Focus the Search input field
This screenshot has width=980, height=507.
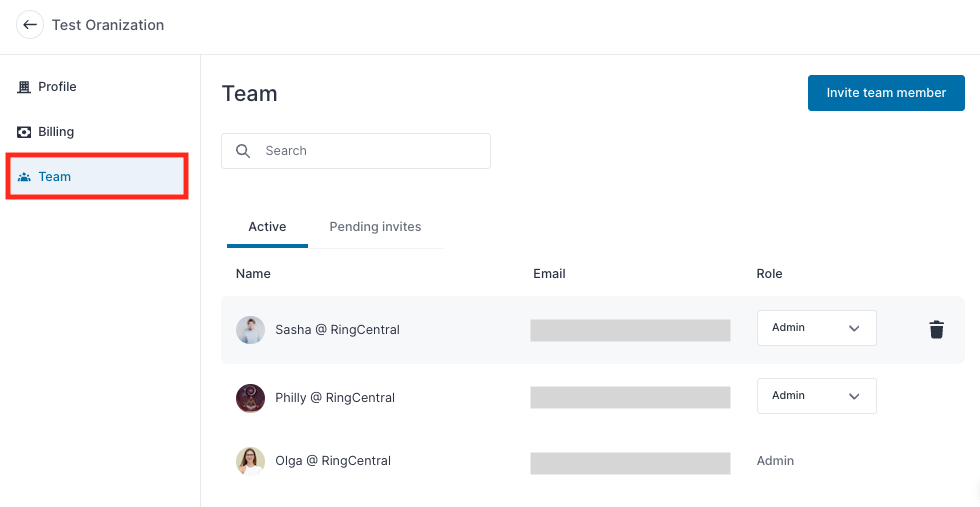(356, 151)
